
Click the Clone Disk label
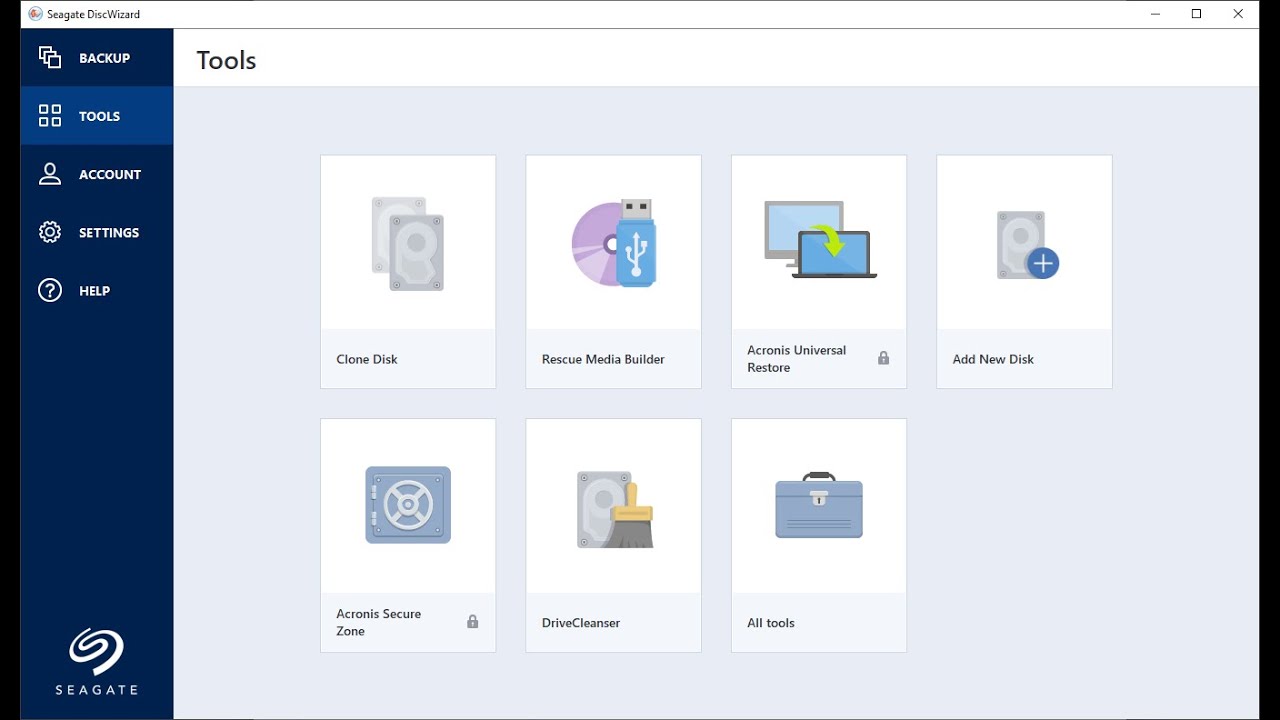pyautogui.click(x=367, y=359)
